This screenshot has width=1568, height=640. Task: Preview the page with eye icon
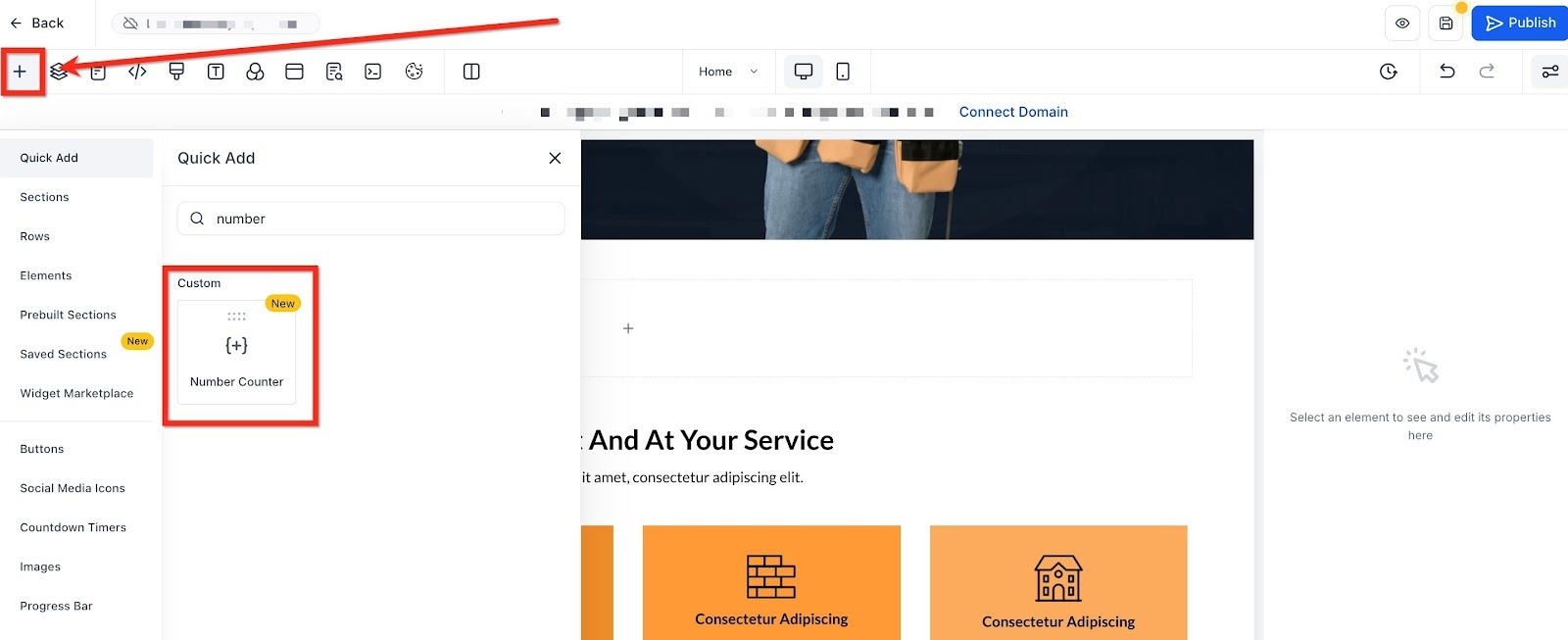point(1402,24)
